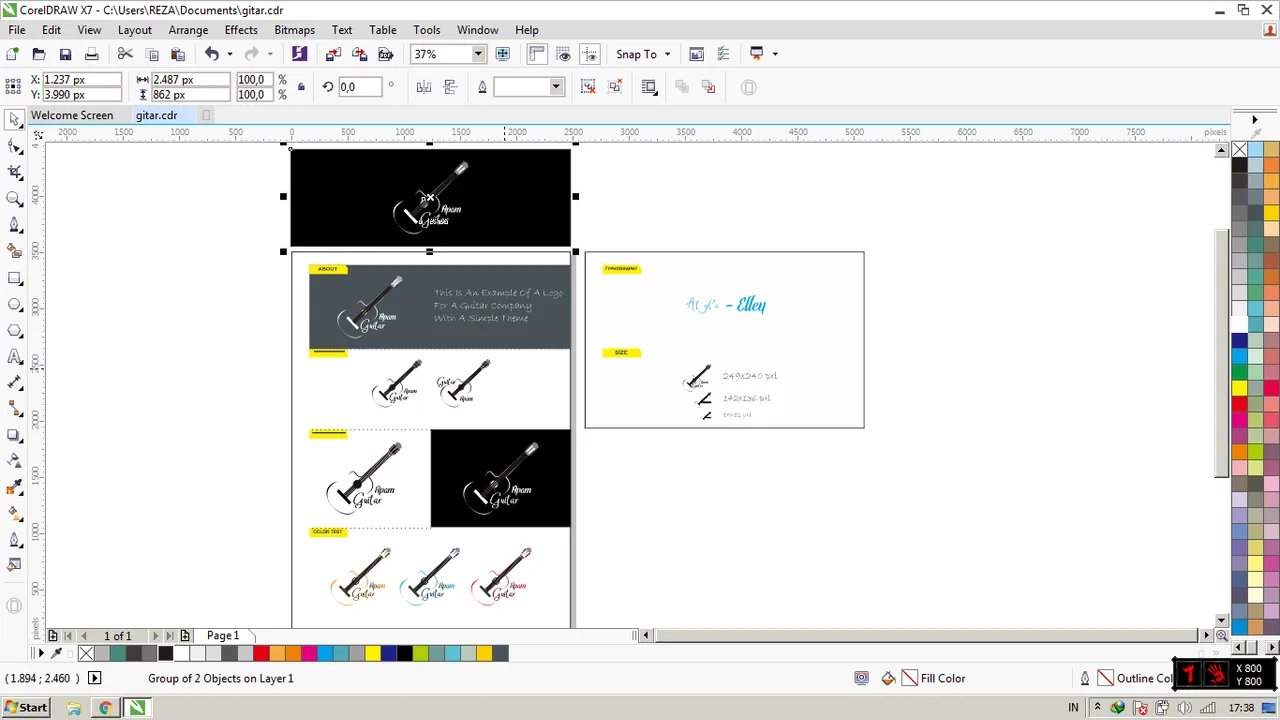Select the Crop tool
Viewport: 1280px width, 720px height.
(14, 173)
